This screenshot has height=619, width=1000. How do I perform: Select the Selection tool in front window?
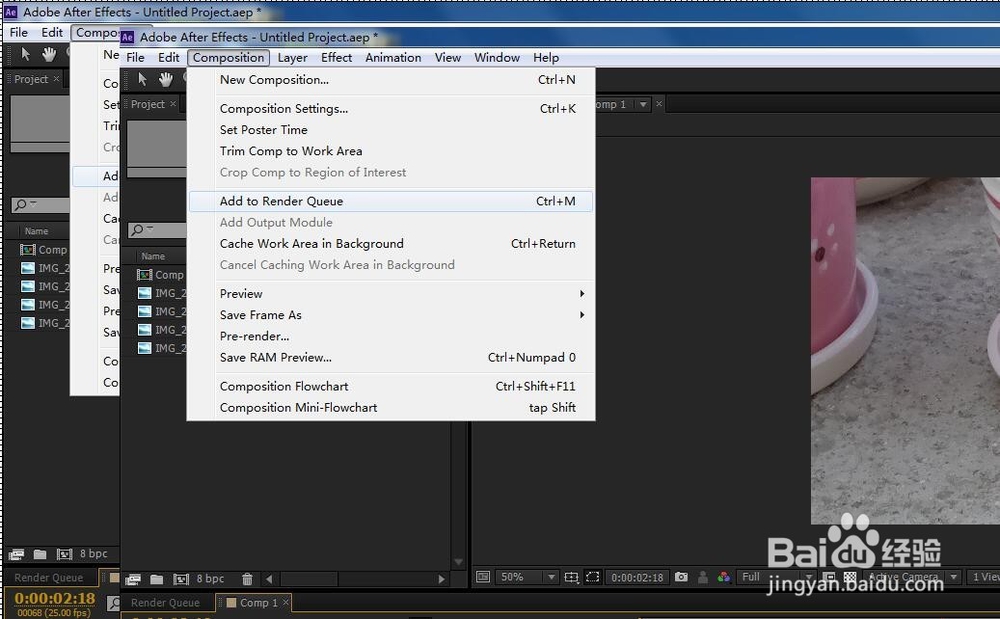[142, 79]
